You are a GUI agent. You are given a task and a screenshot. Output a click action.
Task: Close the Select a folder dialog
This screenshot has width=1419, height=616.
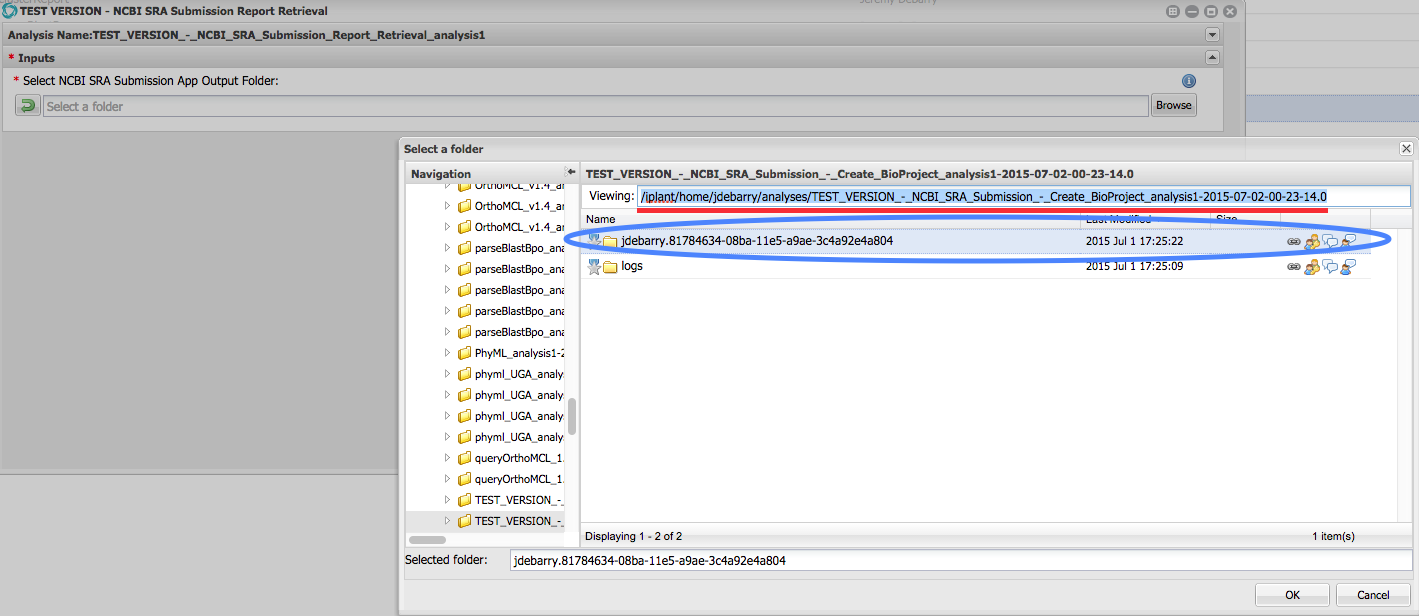click(1406, 149)
